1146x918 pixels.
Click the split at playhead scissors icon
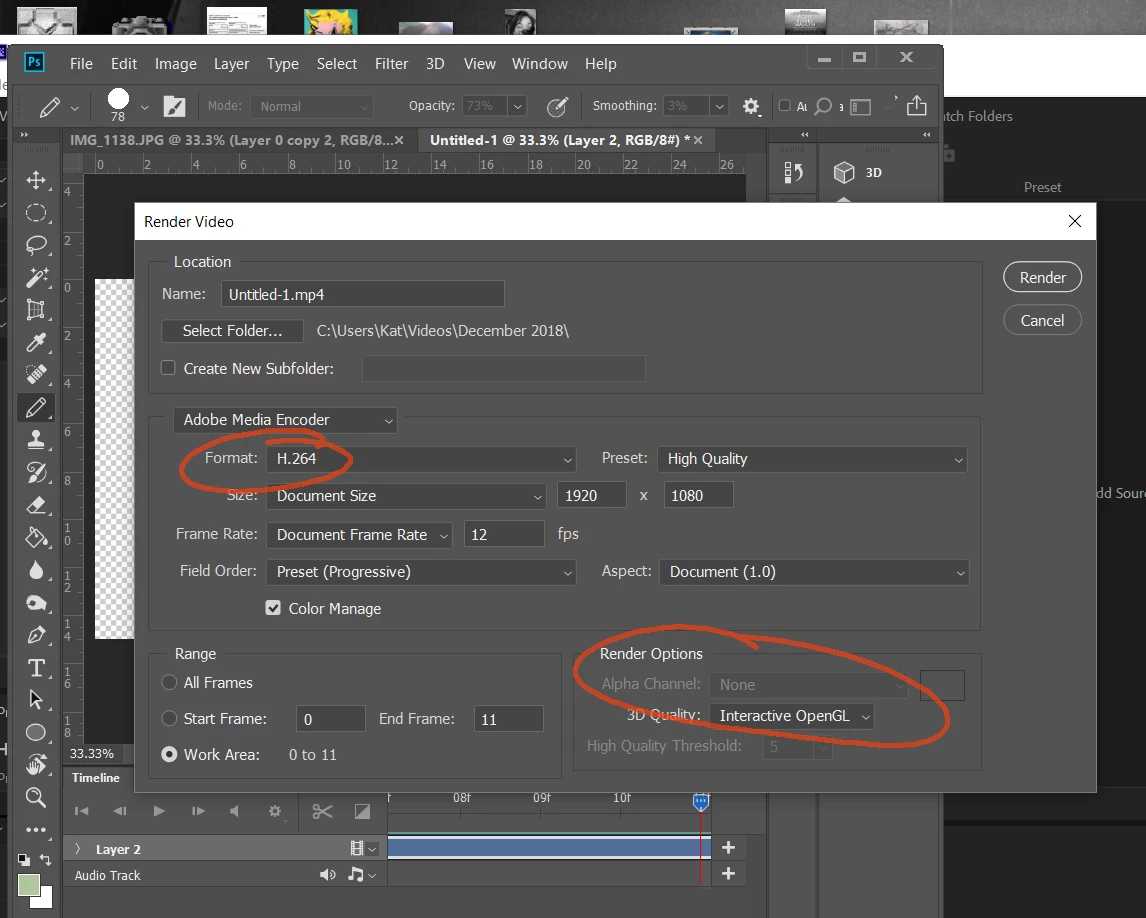pyautogui.click(x=322, y=811)
